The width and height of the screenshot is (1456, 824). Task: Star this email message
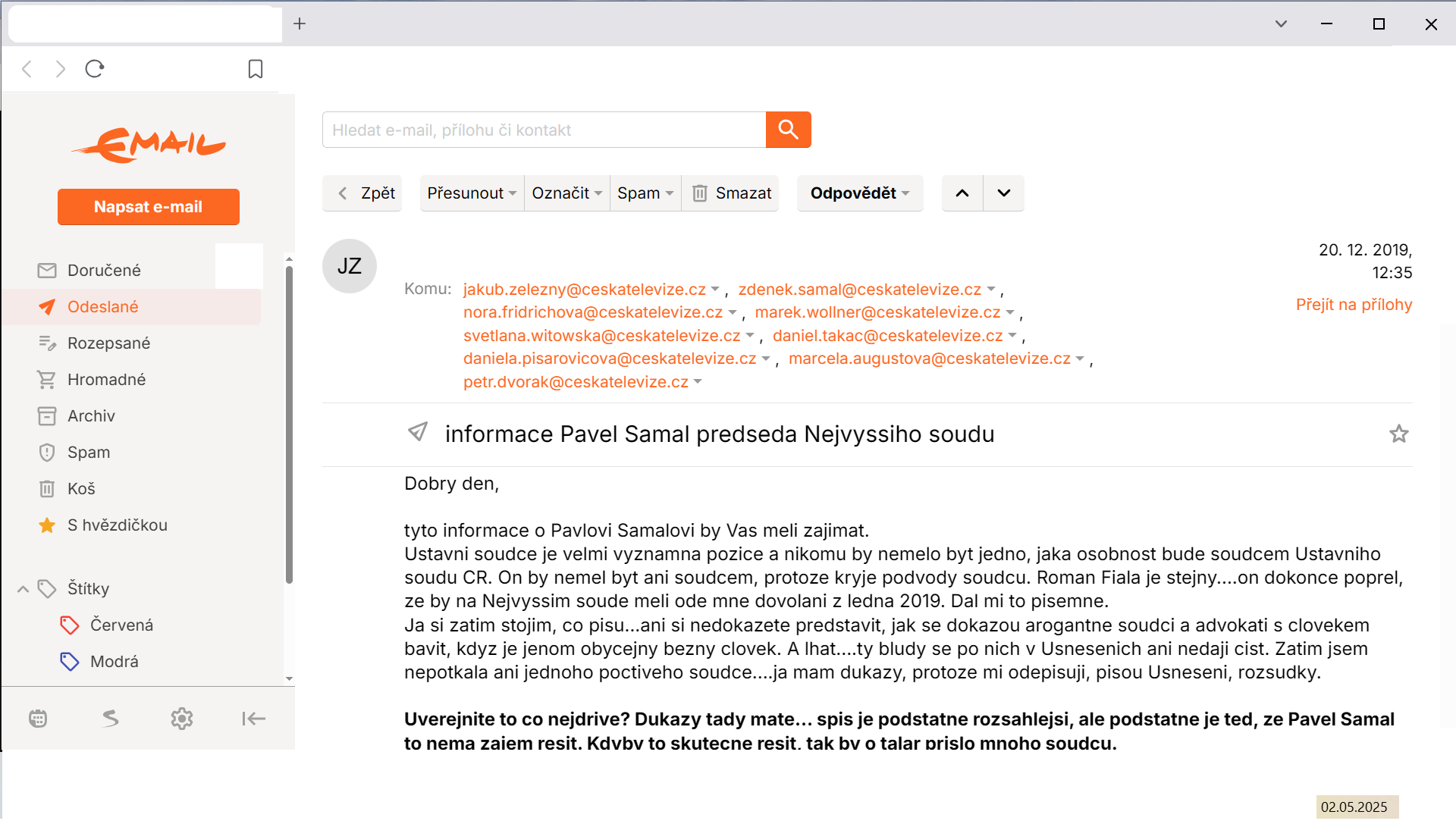(1399, 434)
